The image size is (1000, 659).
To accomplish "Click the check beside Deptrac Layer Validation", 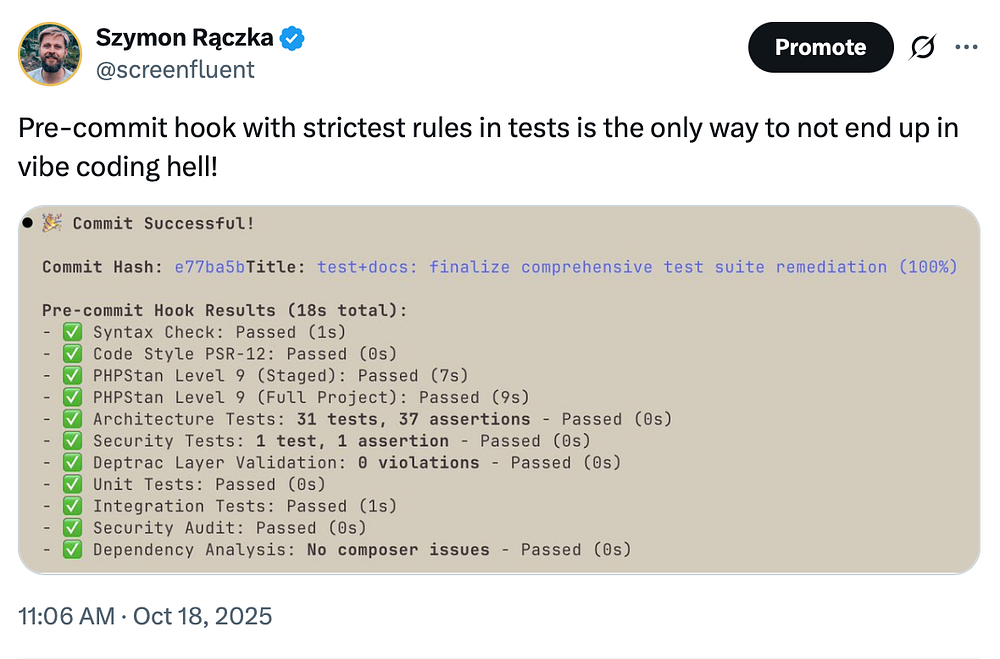I will [x=72, y=463].
